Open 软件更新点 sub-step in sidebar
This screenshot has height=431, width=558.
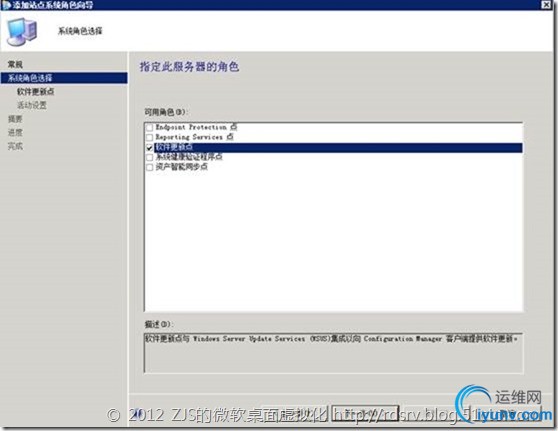point(36,92)
